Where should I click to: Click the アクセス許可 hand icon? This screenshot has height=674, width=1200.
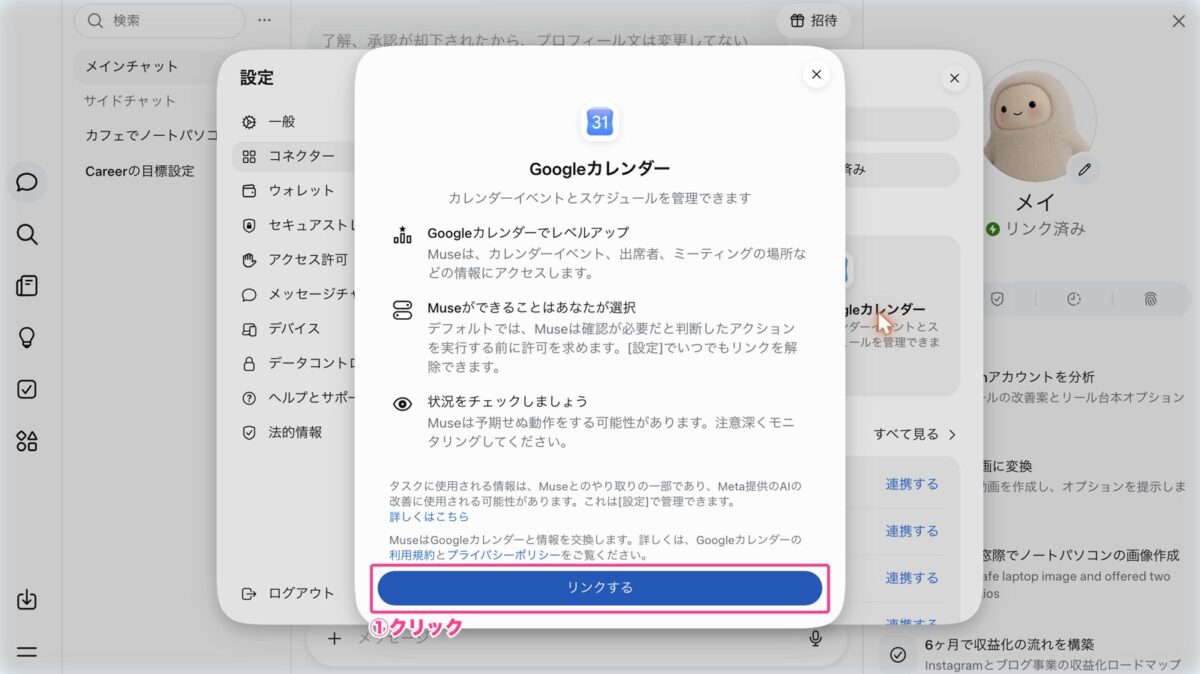pos(249,260)
